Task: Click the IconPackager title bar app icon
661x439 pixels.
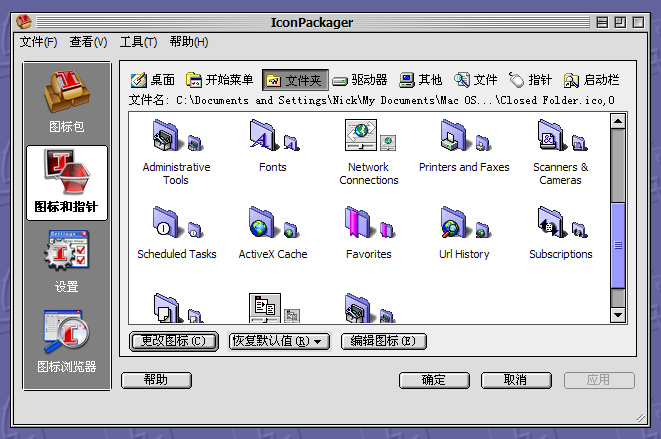Action: pos(24,22)
